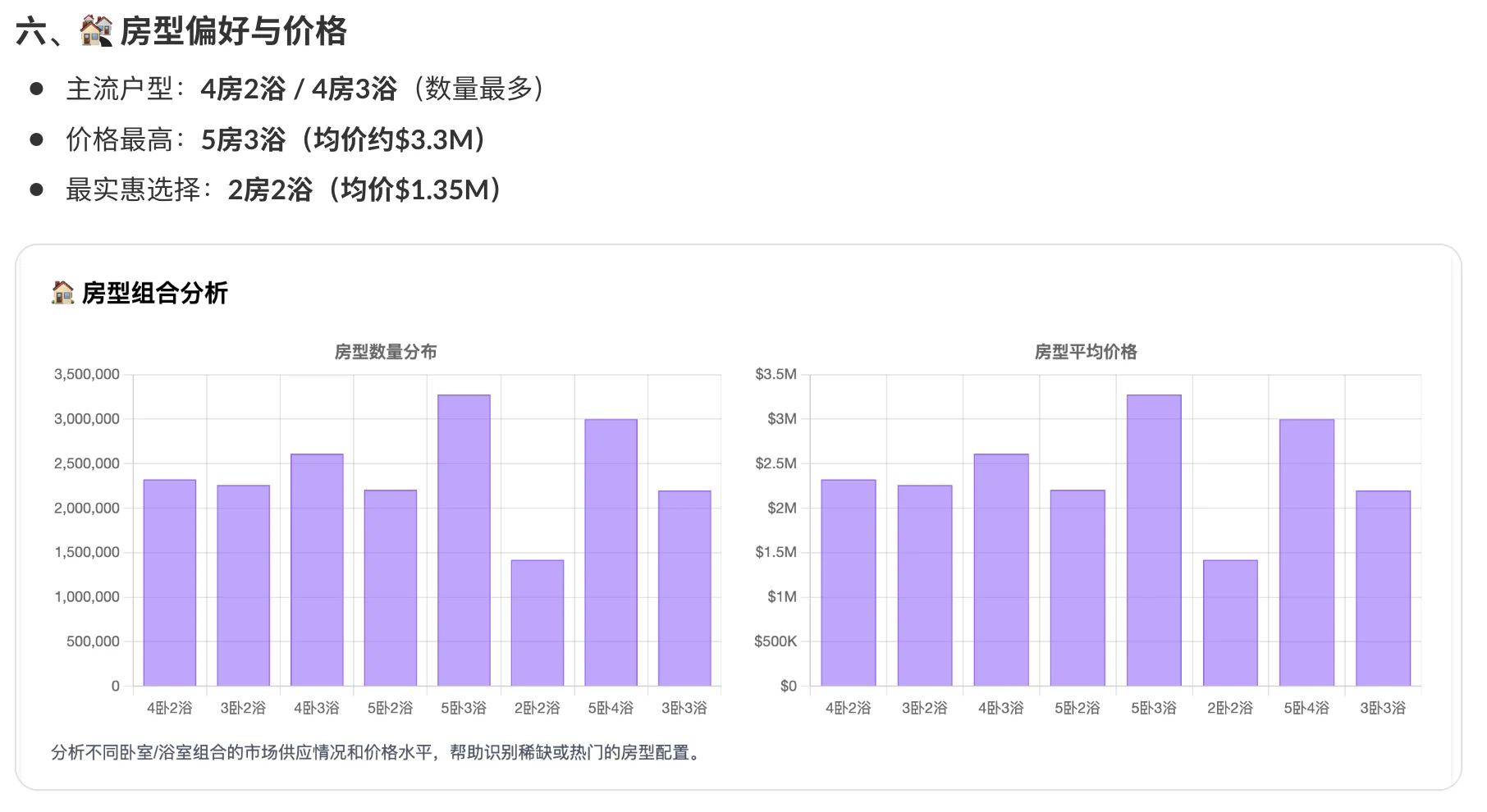Screen dimensions: 1487x812
Task: Click 2卧2浴 x-axis label in 房型平均价格 chart
Action: pos(1230,708)
